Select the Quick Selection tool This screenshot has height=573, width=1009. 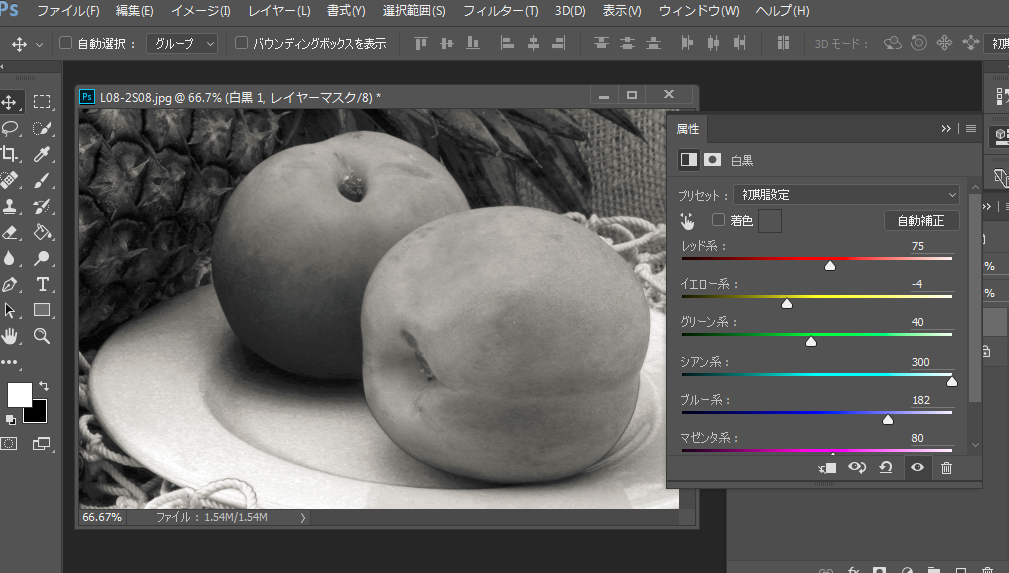pos(42,128)
